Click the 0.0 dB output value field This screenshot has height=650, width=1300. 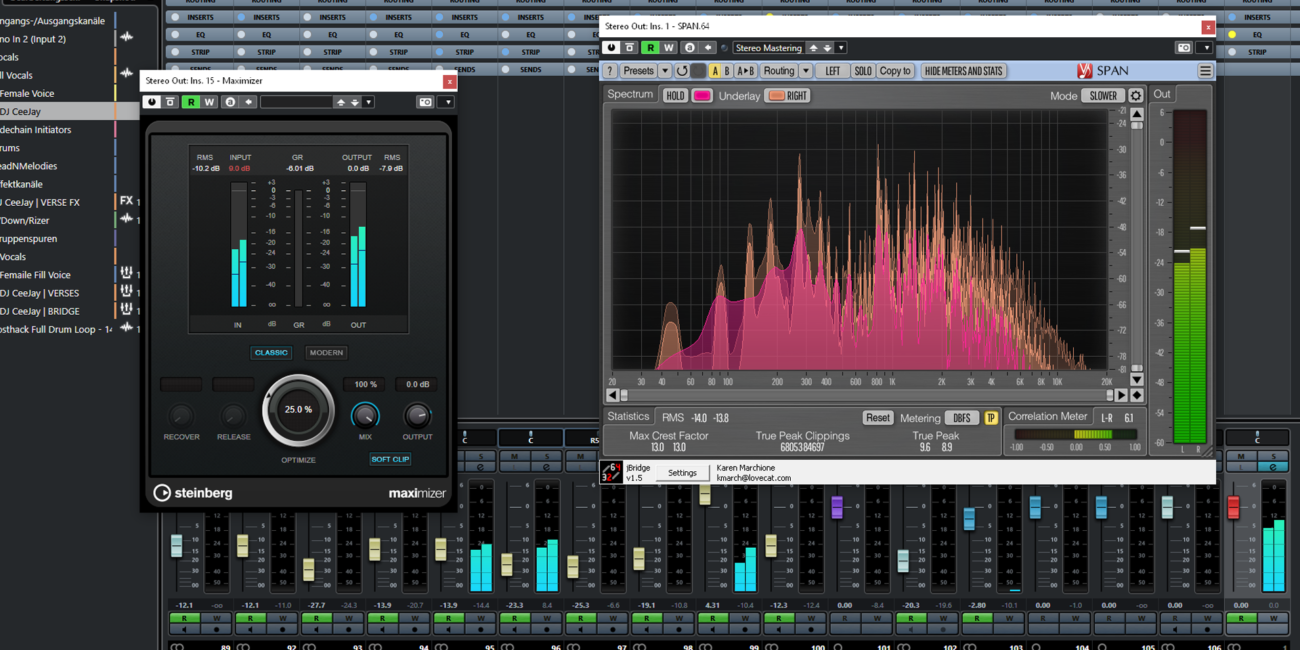coord(417,384)
